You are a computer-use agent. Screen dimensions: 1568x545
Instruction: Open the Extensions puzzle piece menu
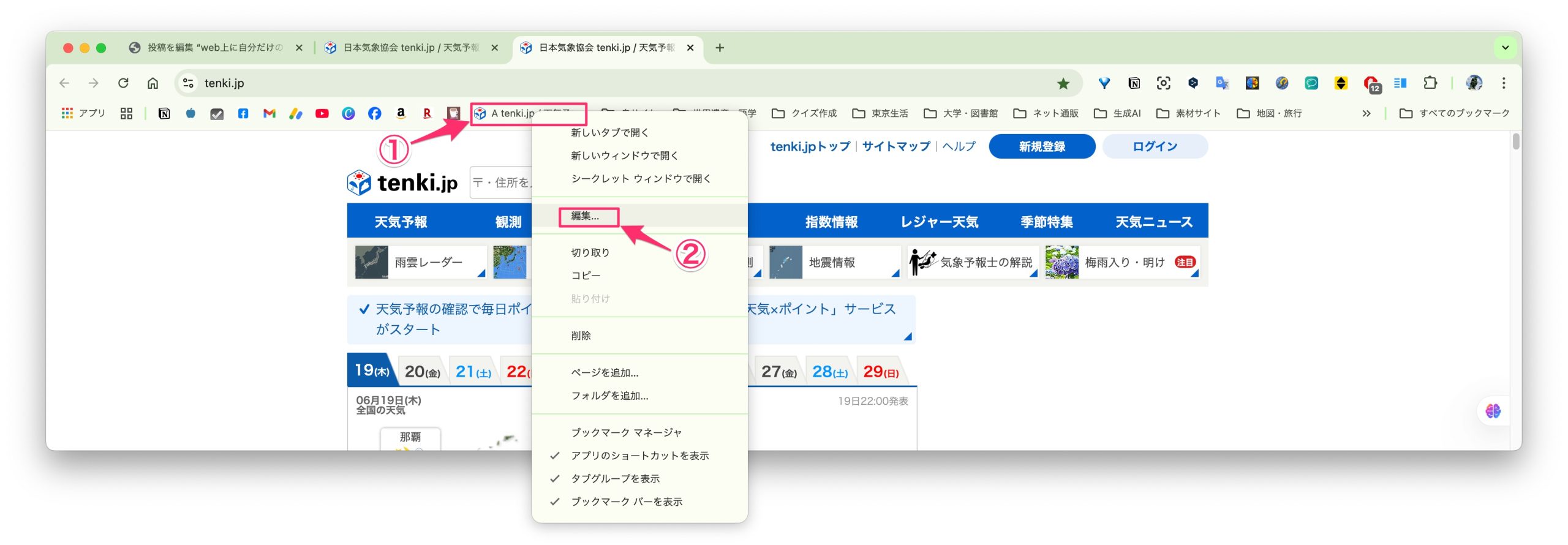(1430, 83)
